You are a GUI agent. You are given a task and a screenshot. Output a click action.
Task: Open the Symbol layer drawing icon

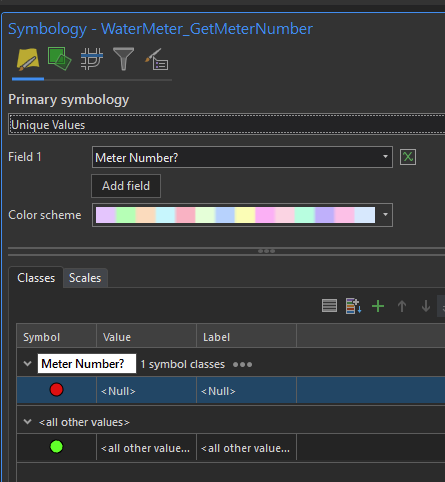pyautogui.click(x=91, y=59)
